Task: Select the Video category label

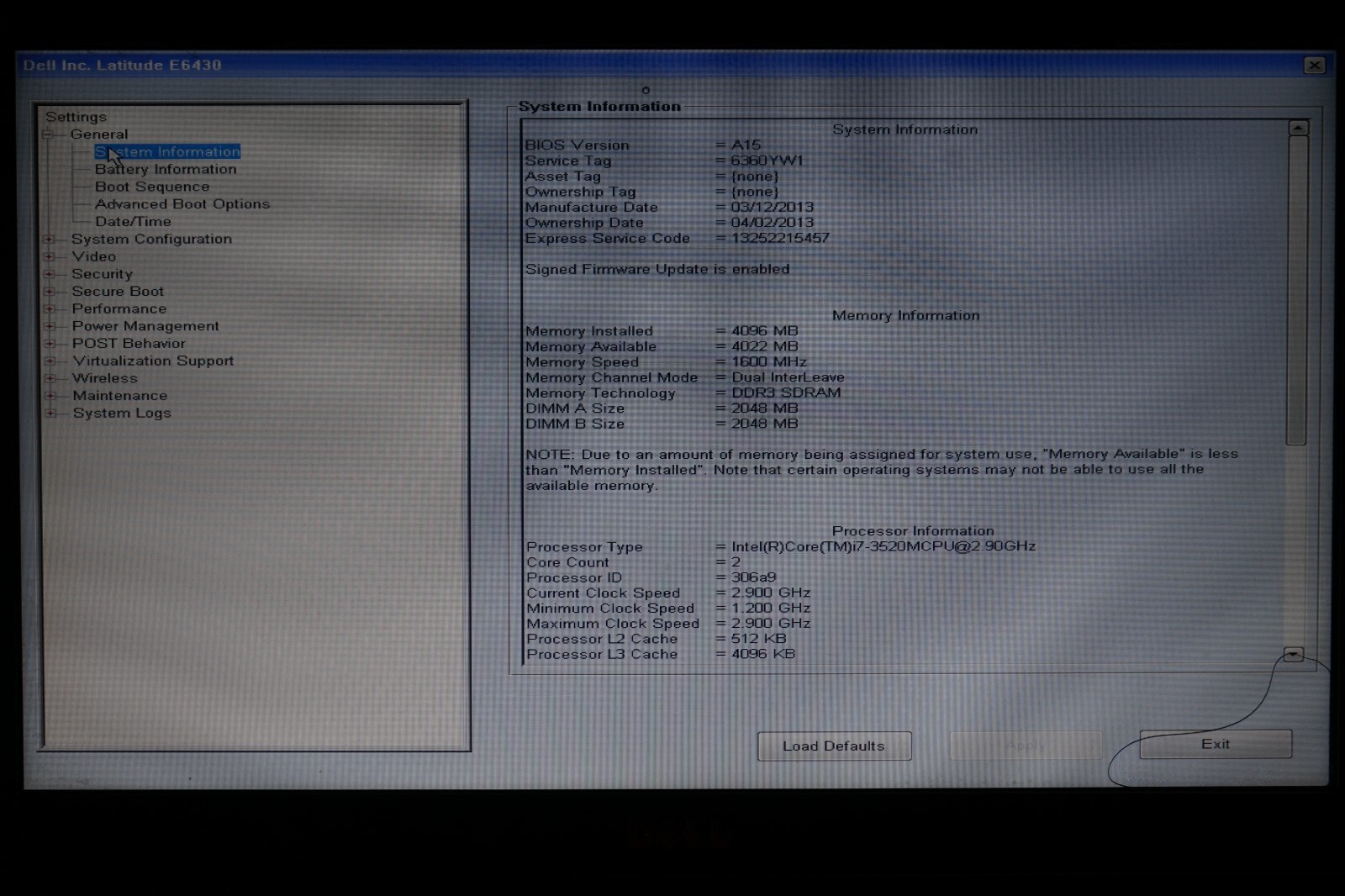Action: point(93,256)
